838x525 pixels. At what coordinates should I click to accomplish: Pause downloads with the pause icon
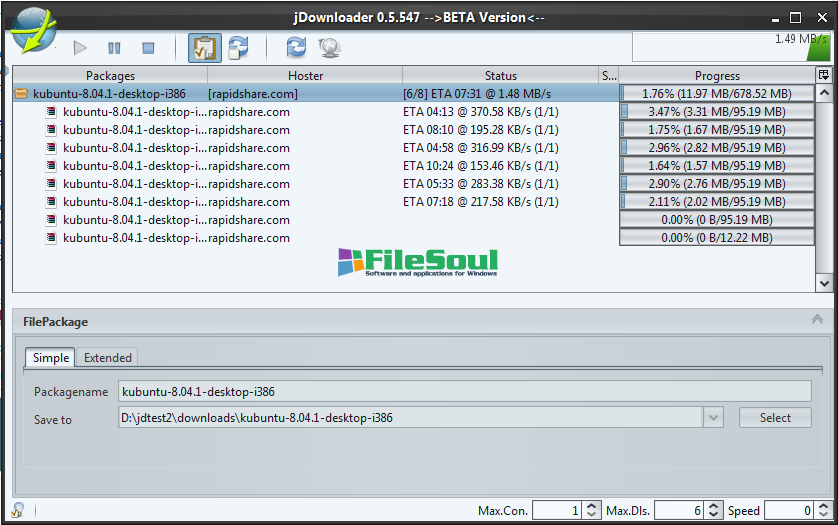[x=114, y=48]
